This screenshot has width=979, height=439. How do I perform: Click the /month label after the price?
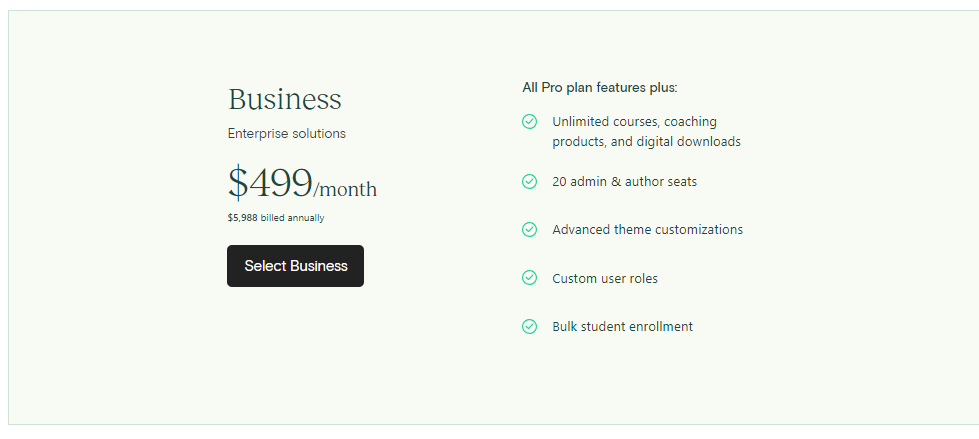tap(345, 189)
